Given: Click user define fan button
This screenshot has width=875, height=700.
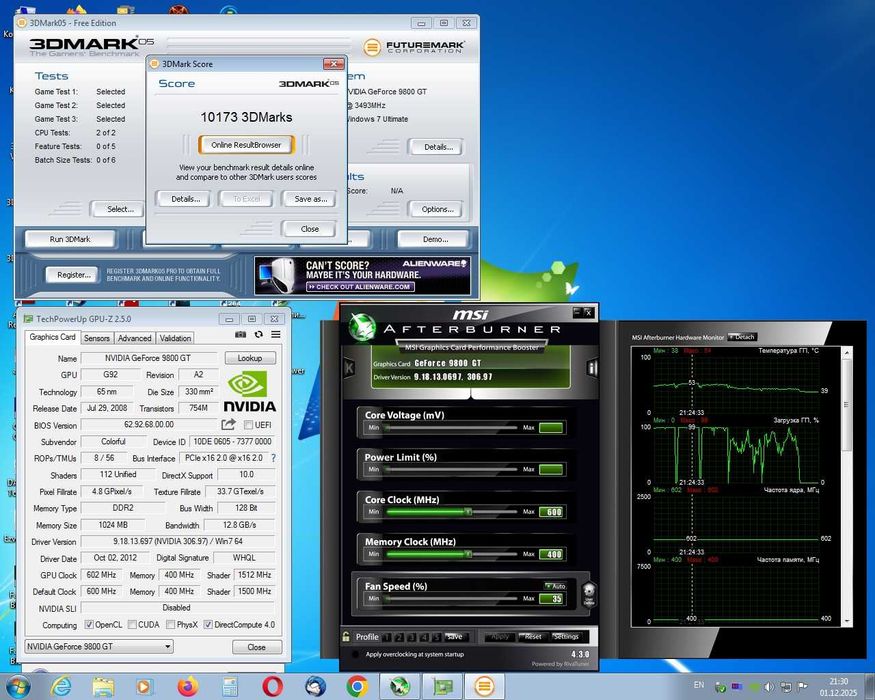Looking at the screenshot, I should 589,595.
